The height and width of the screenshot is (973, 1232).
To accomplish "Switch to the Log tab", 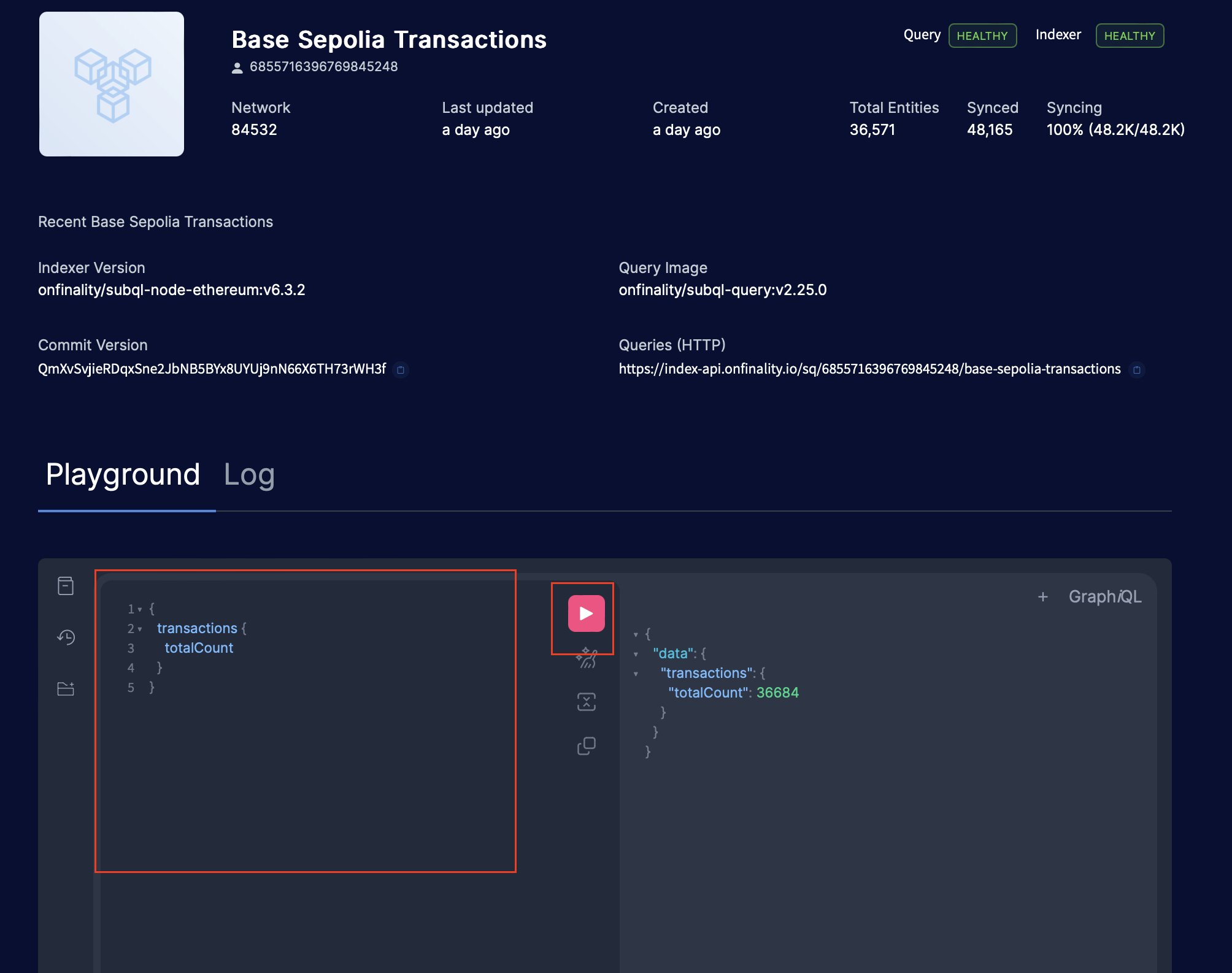I will click(249, 475).
